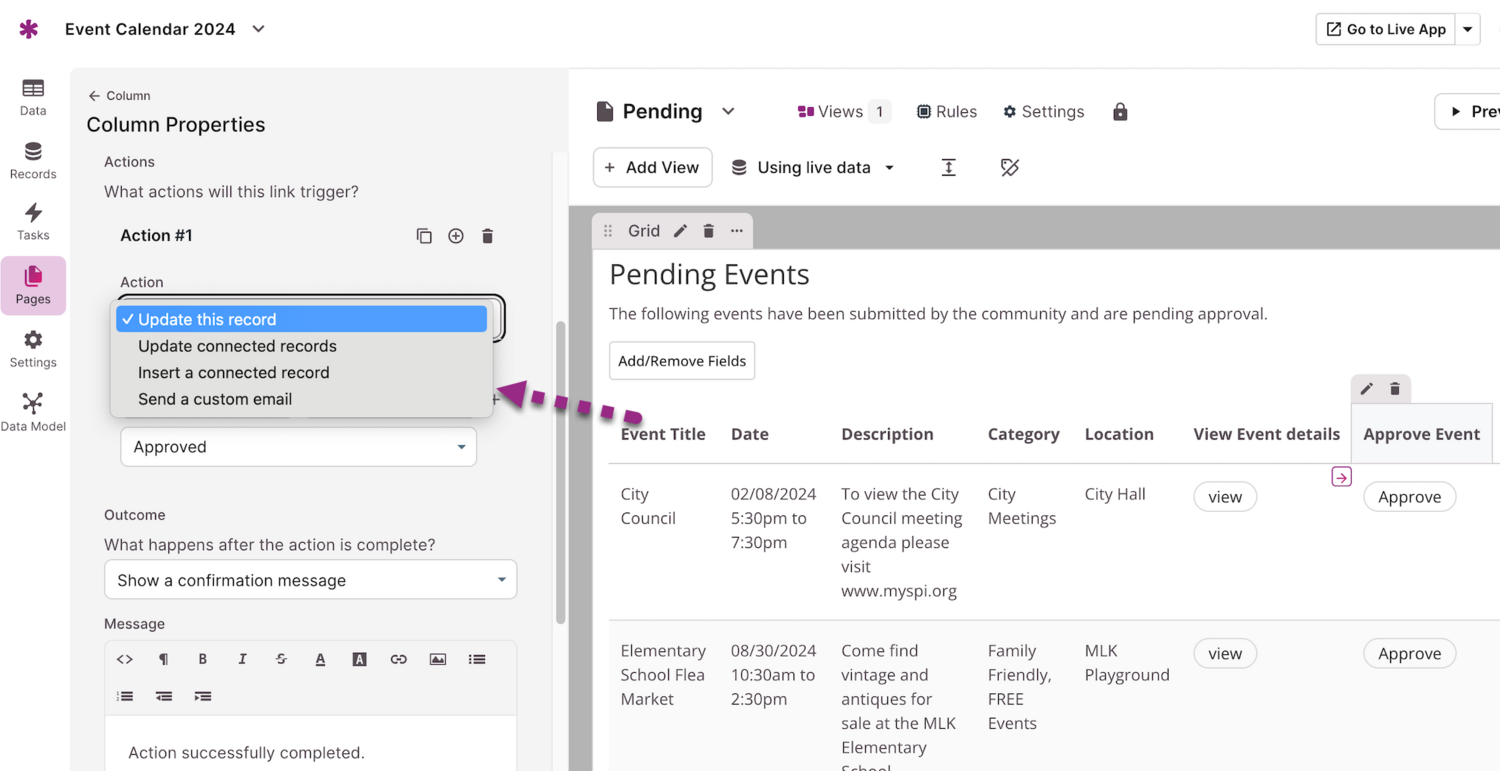Duplicate Action #1 with copy icon
This screenshot has width=1500, height=771.
424,236
